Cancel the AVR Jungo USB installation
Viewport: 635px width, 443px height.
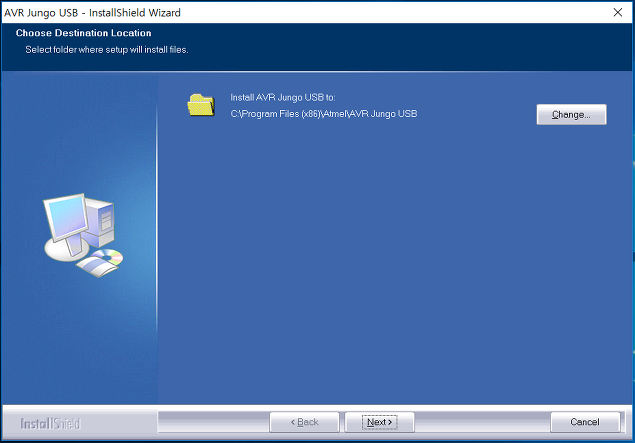(585, 422)
